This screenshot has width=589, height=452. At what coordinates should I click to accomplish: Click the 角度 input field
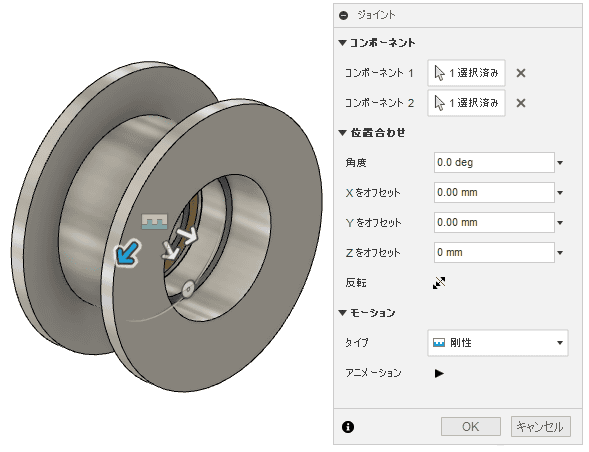[x=494, y=163]
